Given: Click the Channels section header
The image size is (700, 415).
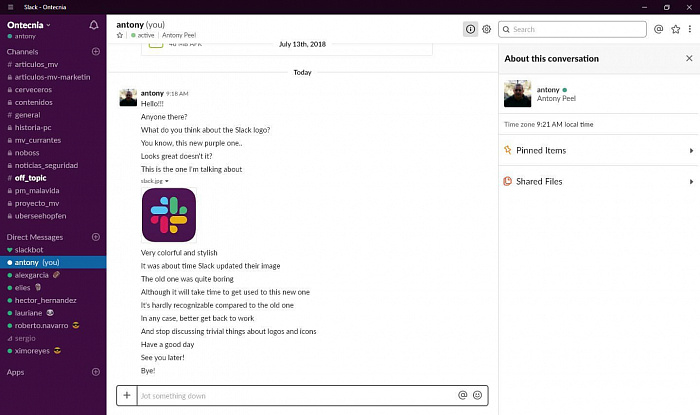Looking at the screenshot, I should [22, 52].
